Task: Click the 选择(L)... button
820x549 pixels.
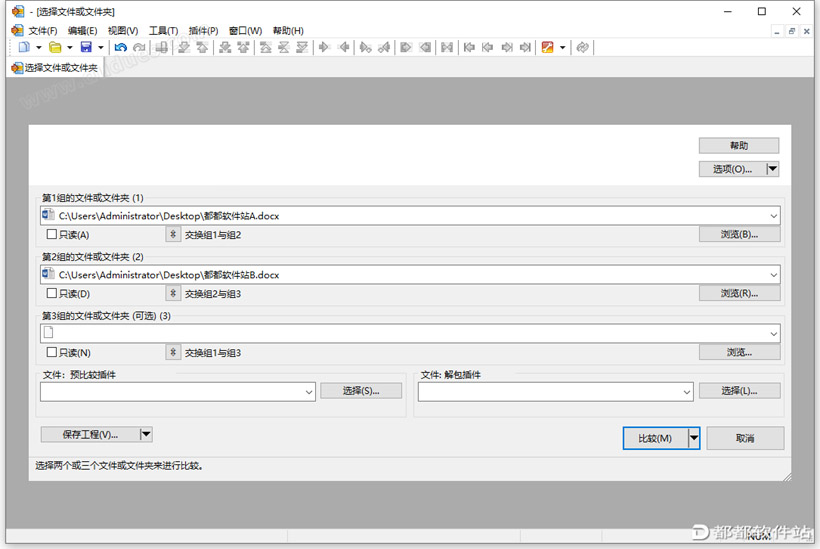Action: coord(739,391)
